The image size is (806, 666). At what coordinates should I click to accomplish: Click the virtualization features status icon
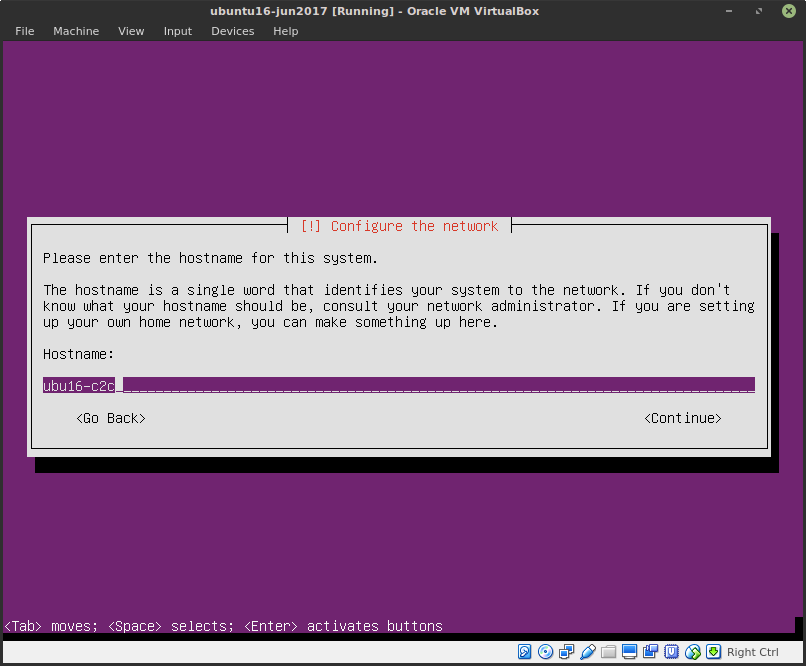(x=671, y=651)
